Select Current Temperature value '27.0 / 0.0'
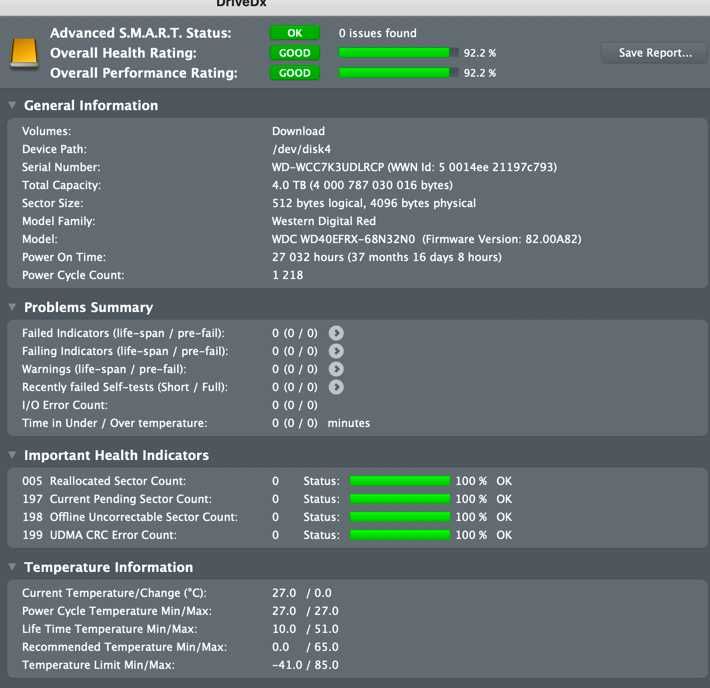The image size is (710, 688). click(302, 593)
